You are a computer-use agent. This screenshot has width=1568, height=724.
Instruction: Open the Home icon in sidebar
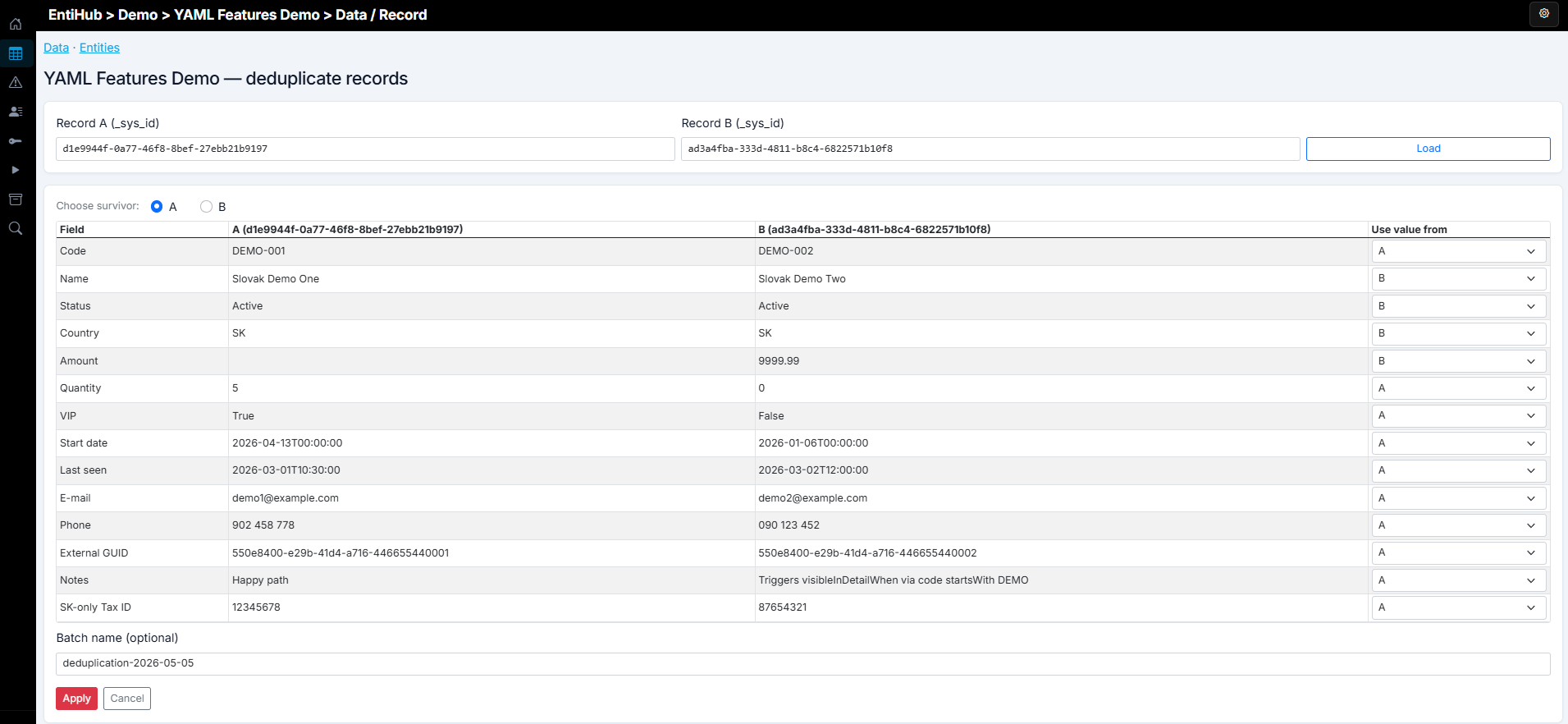(16, 24)
